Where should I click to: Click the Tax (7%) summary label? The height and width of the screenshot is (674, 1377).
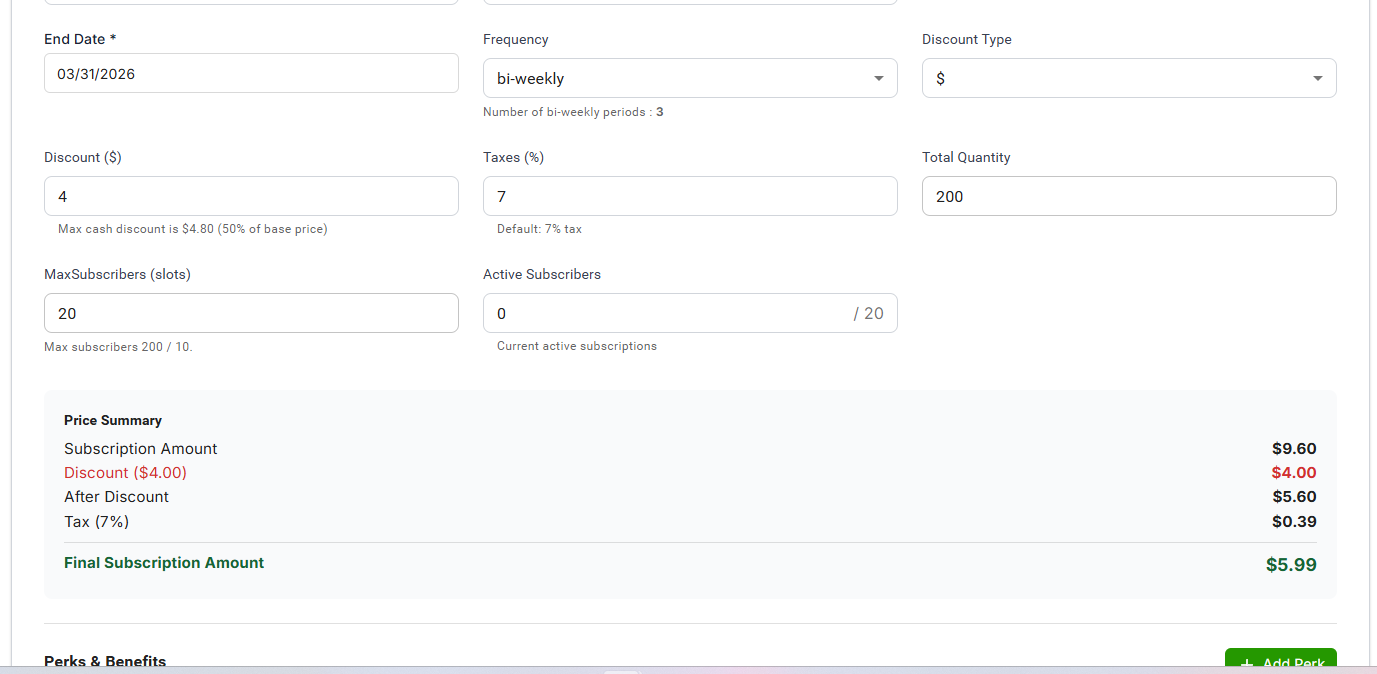point(97,522)
